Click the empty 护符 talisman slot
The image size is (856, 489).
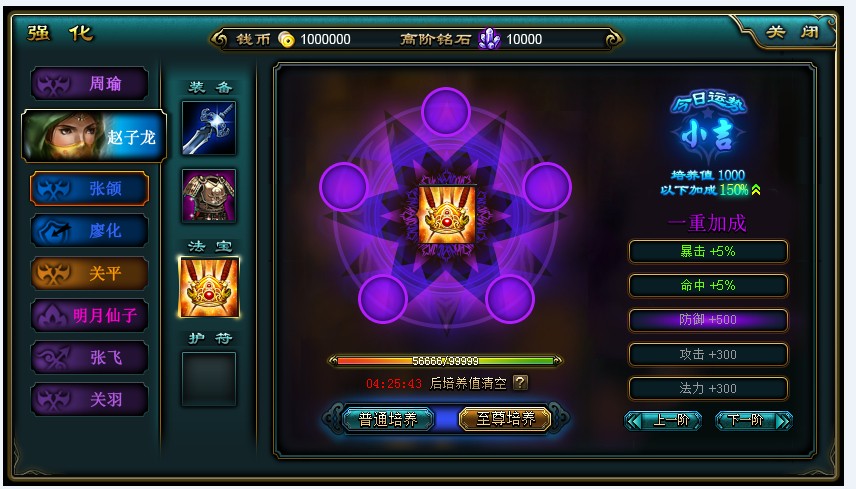pyautogui.click(x=209, y=379)
